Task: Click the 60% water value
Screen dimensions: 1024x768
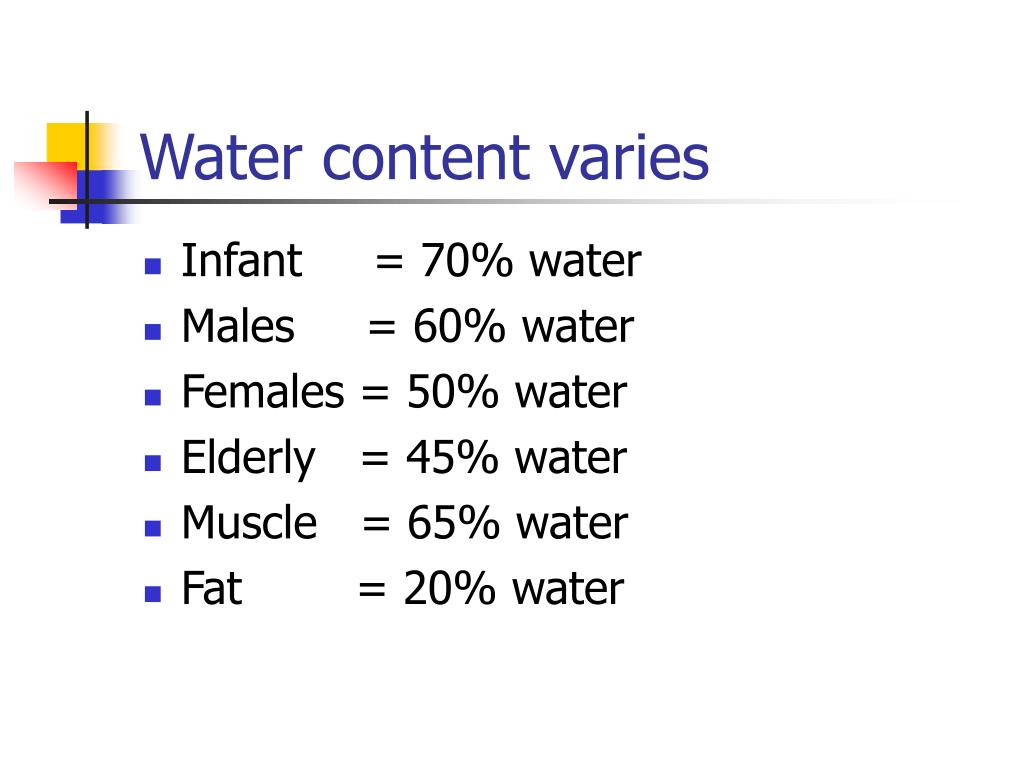Action: (x=523, y=326)
